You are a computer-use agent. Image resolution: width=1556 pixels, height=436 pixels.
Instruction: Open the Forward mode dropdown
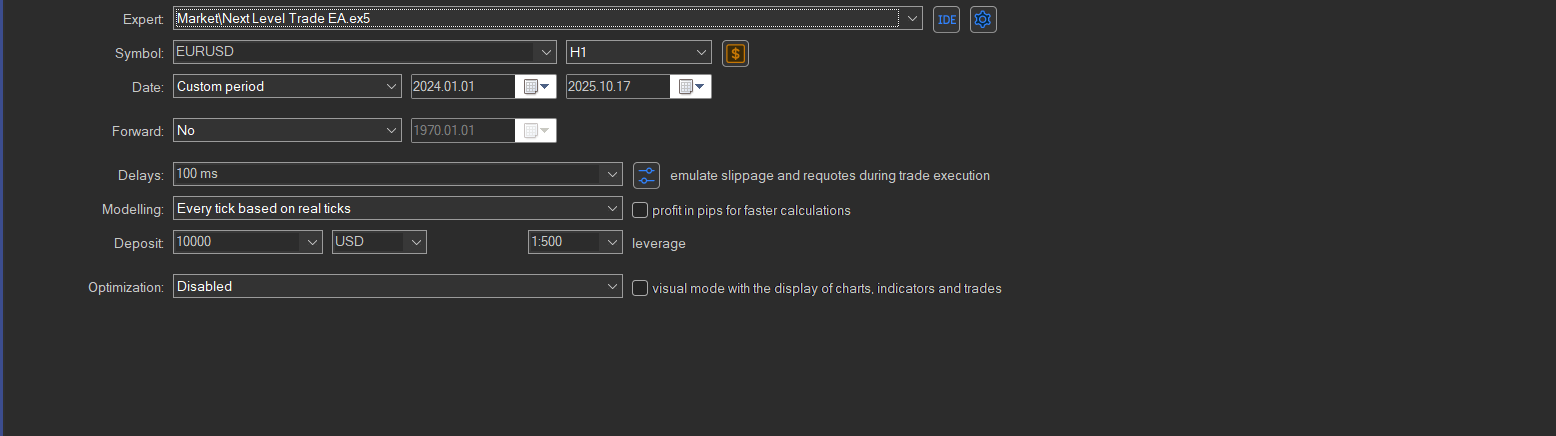coord(391,131)
